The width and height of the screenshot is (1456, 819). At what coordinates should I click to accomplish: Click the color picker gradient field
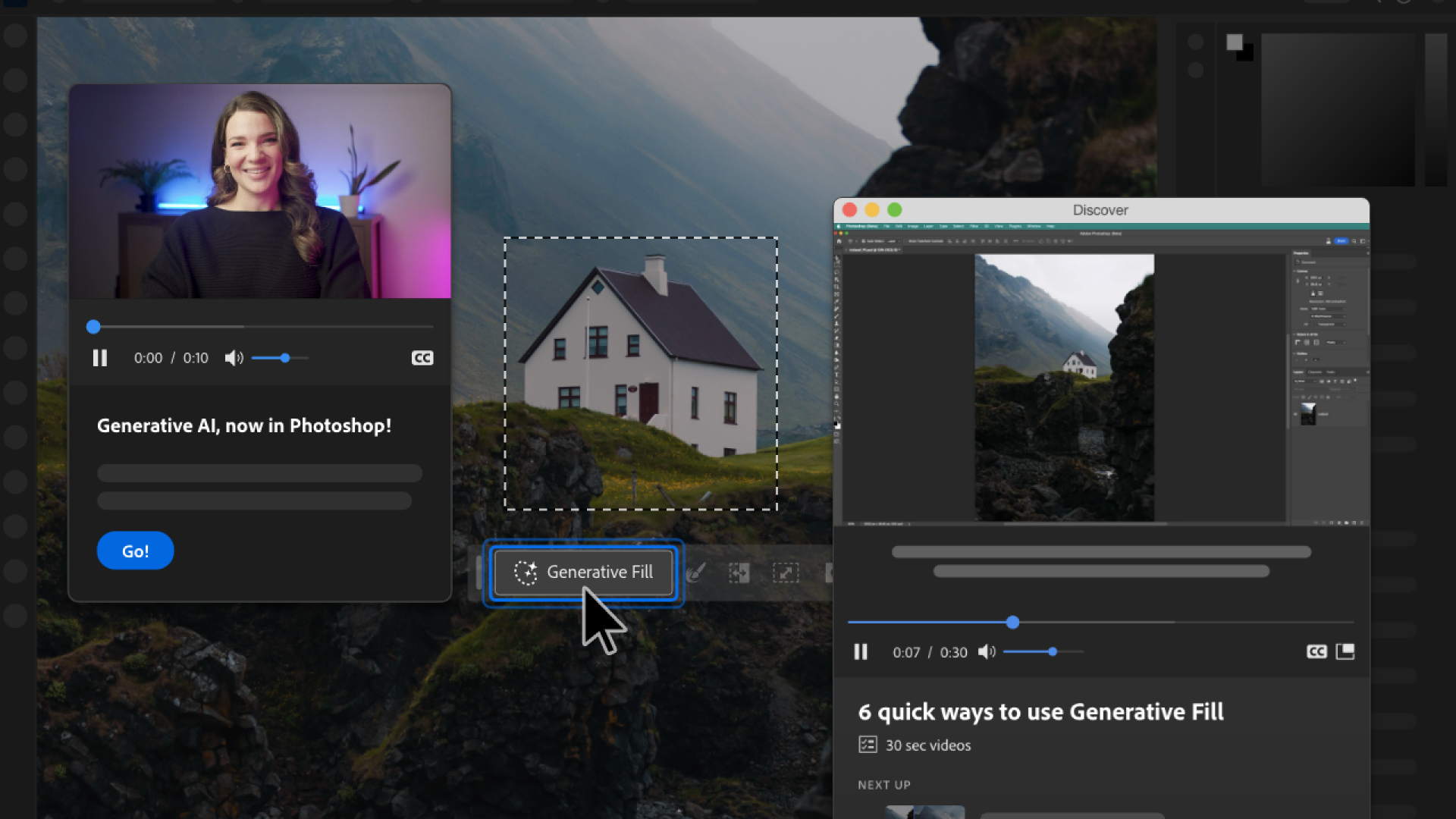[x=1338, y=110]
